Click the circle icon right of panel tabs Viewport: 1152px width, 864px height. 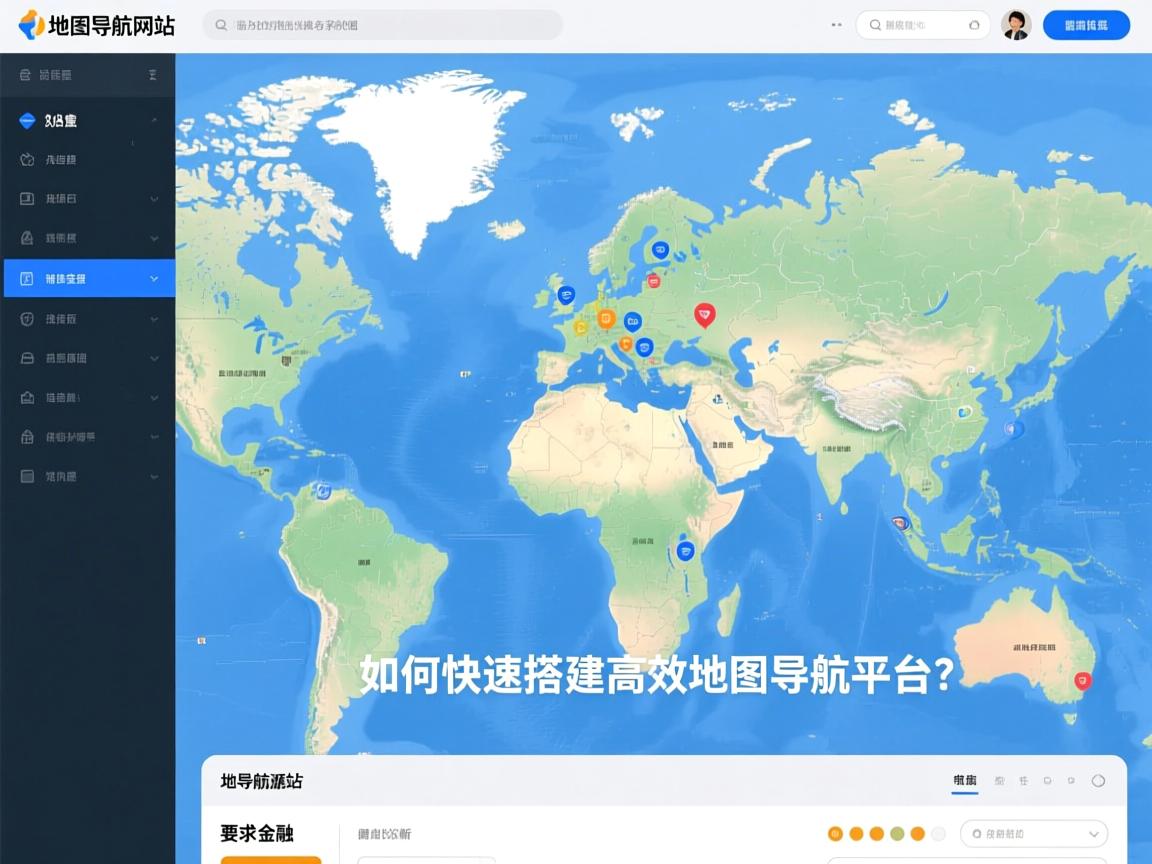[1098, 781]
